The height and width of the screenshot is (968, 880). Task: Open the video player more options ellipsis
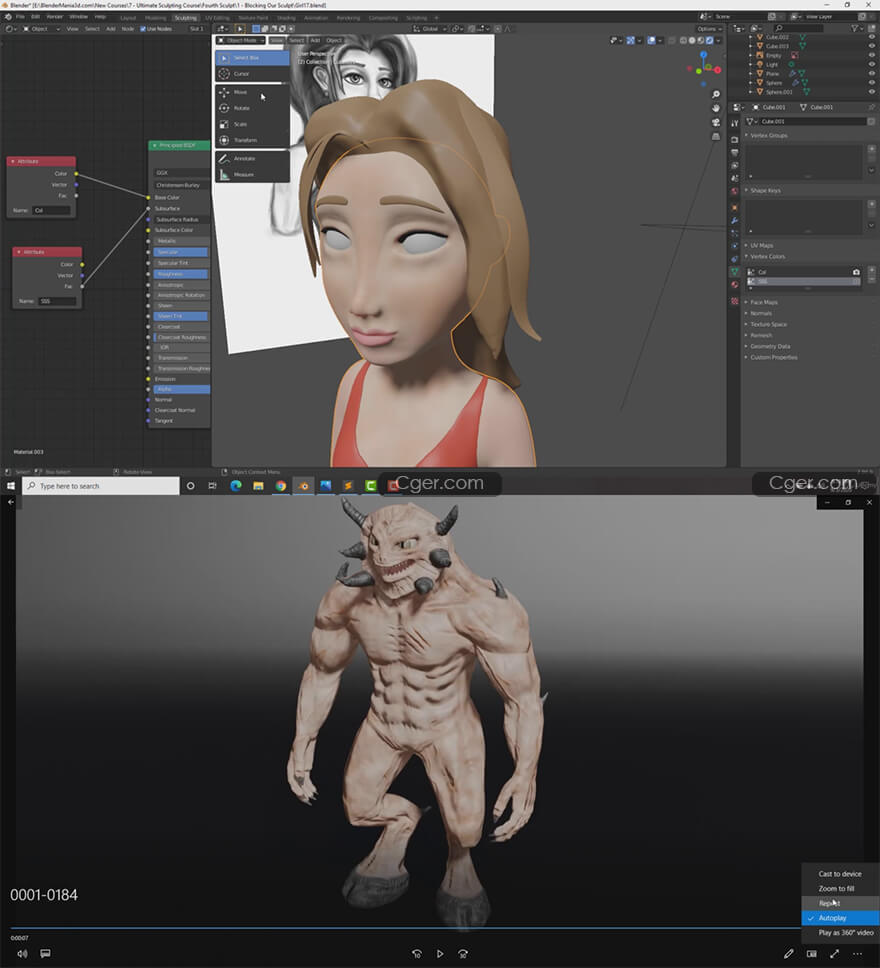(857, 954)
